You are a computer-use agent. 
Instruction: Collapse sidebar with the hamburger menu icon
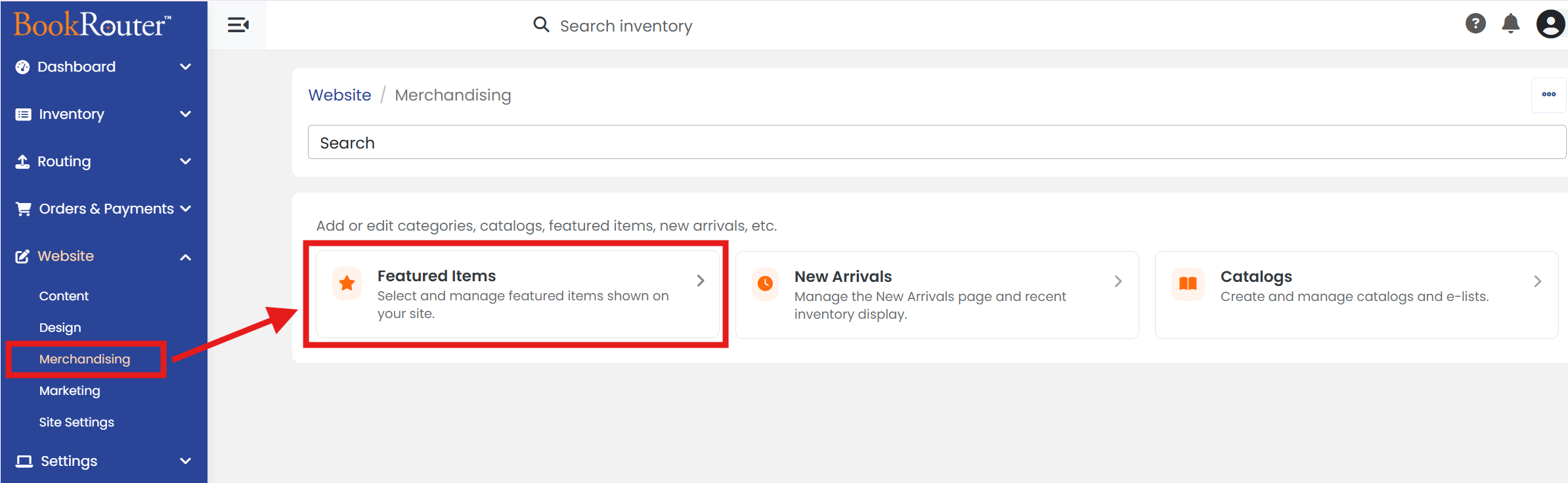click(x=238, y=25)
